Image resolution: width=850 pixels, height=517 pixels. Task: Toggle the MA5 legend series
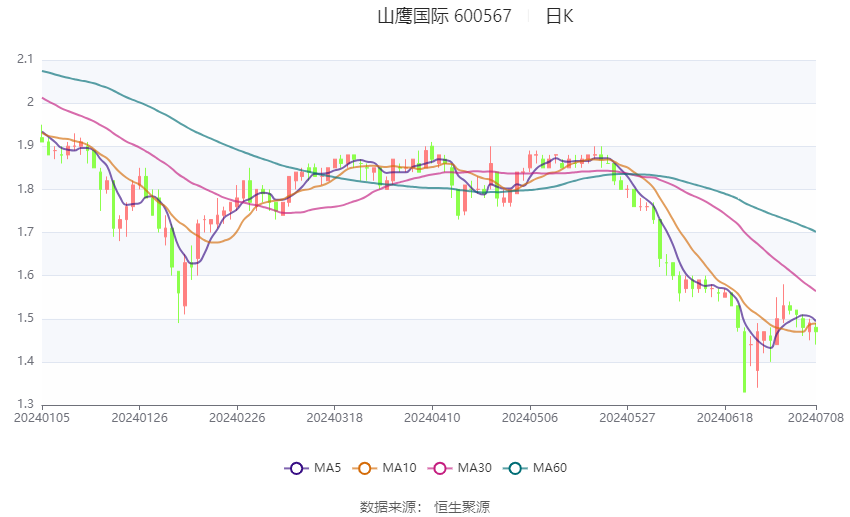(x=311, y=467)
